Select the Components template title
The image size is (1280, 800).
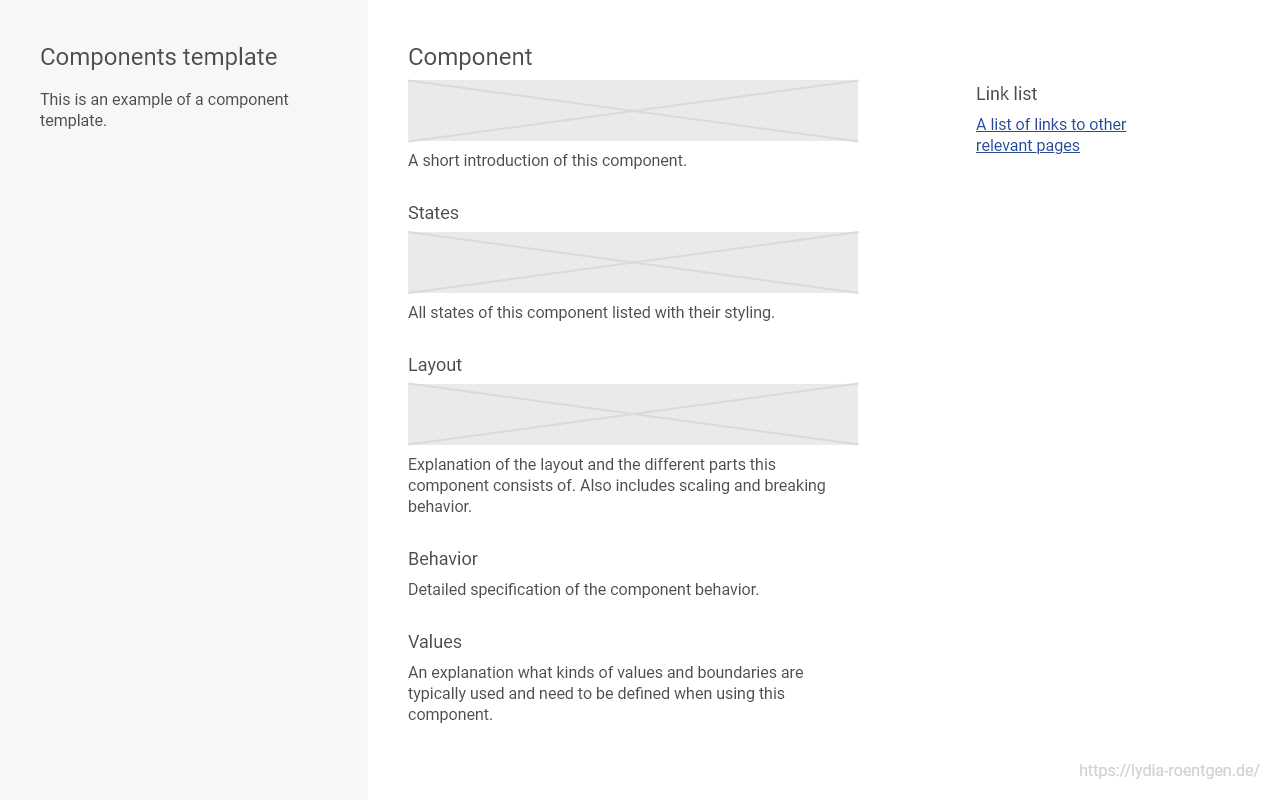tap(159, 57)
